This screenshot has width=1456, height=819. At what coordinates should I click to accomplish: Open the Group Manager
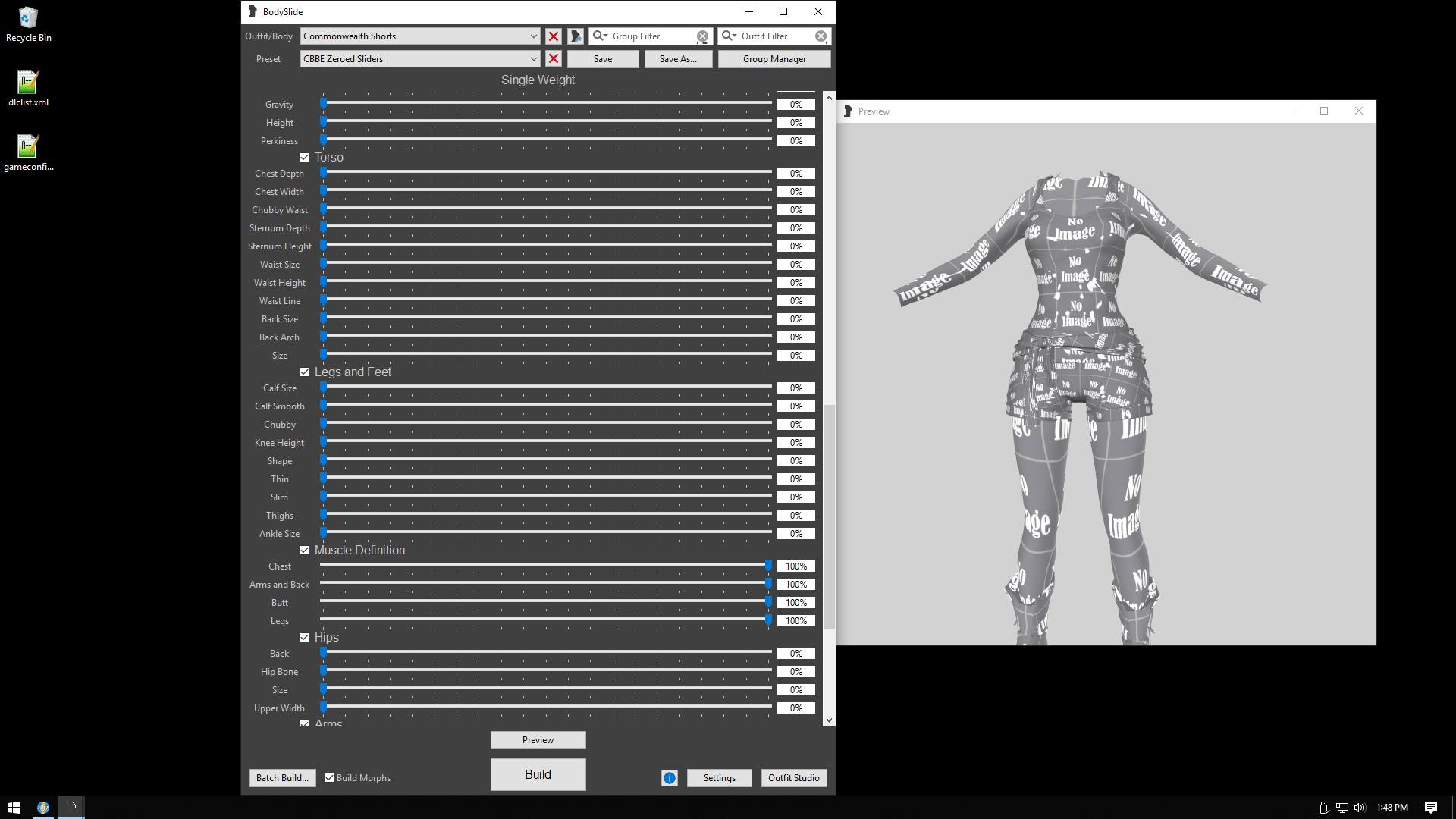[774, 59]
